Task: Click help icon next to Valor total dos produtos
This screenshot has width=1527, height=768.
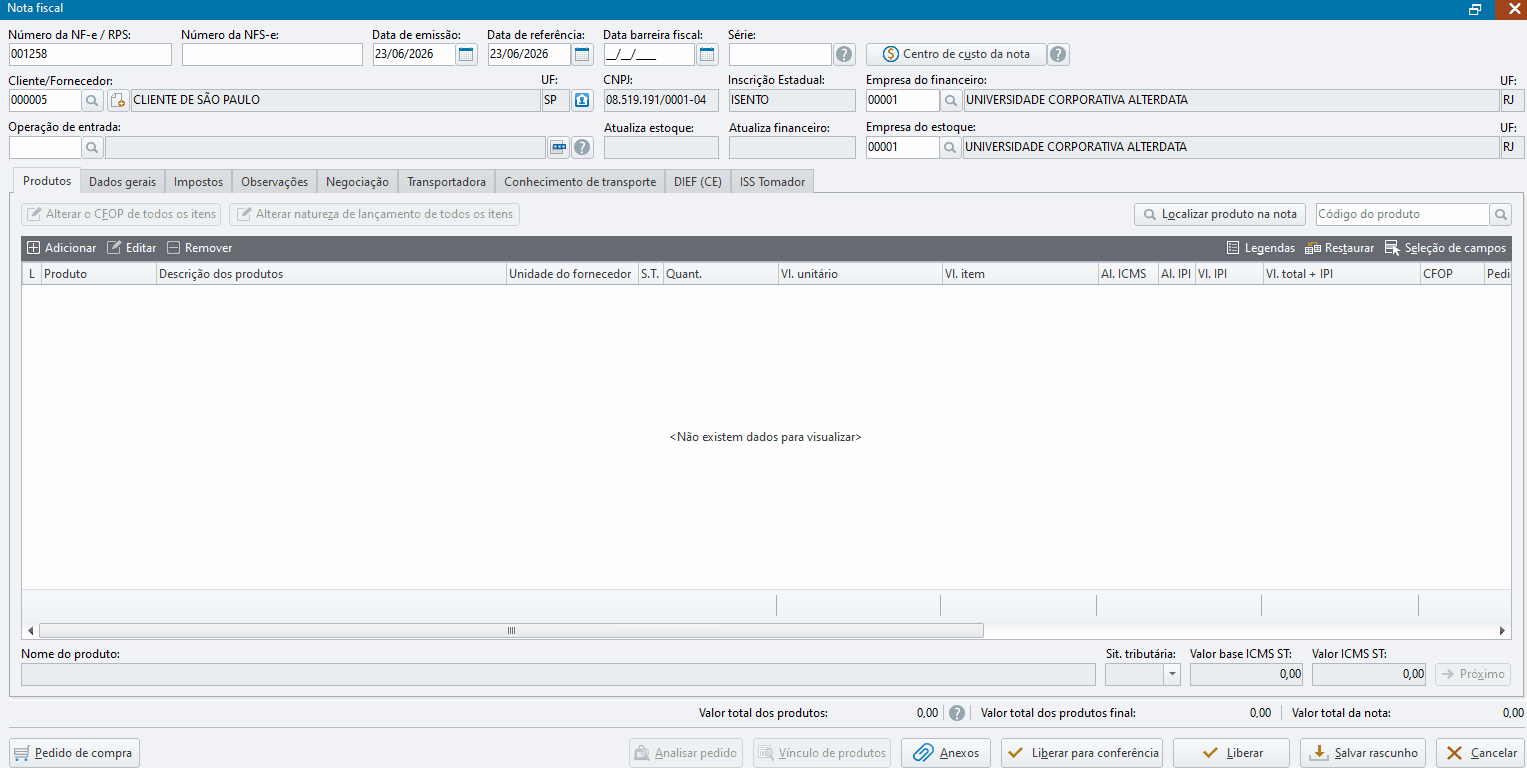Action: tap(957, 713)
